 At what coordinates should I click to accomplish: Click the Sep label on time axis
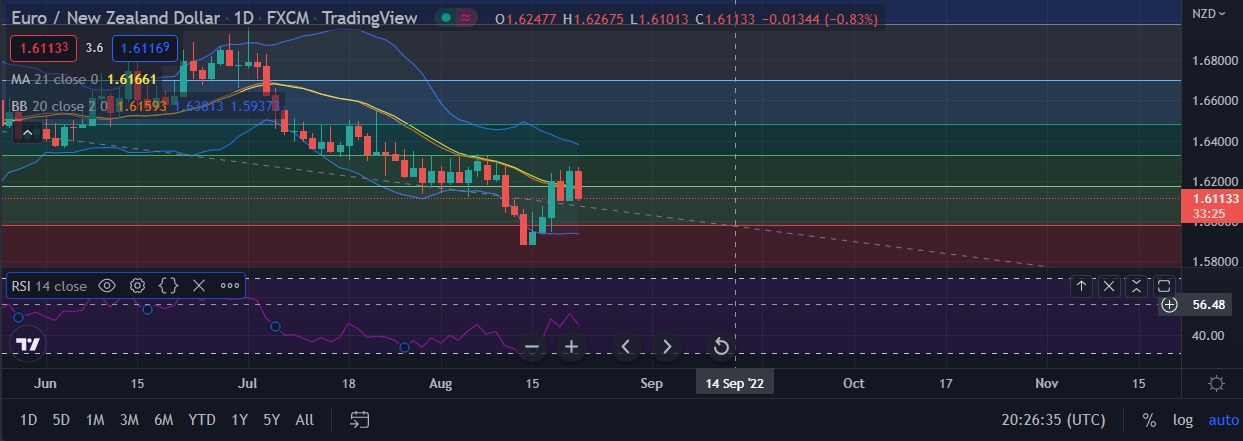pos(651,383)
